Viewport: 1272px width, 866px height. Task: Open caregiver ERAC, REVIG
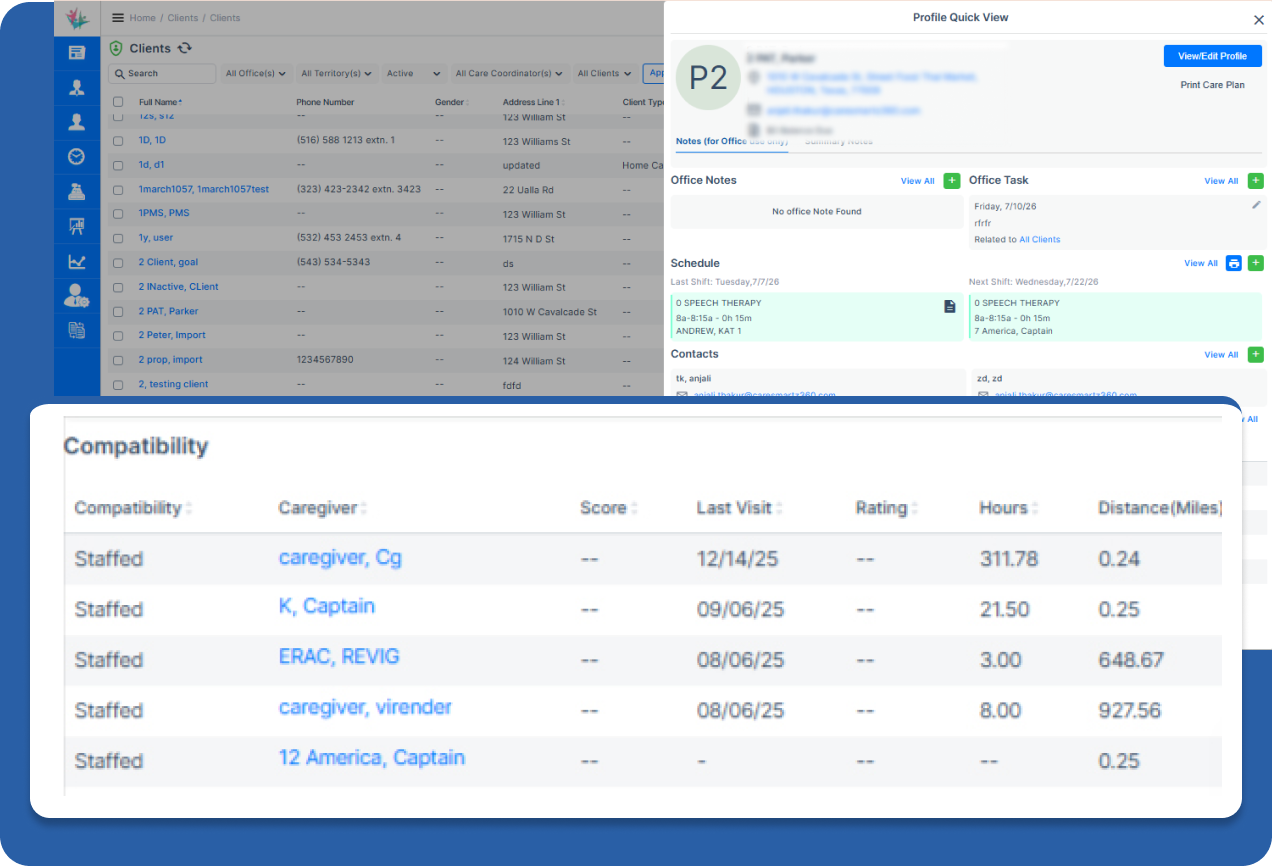click(339, 657)
